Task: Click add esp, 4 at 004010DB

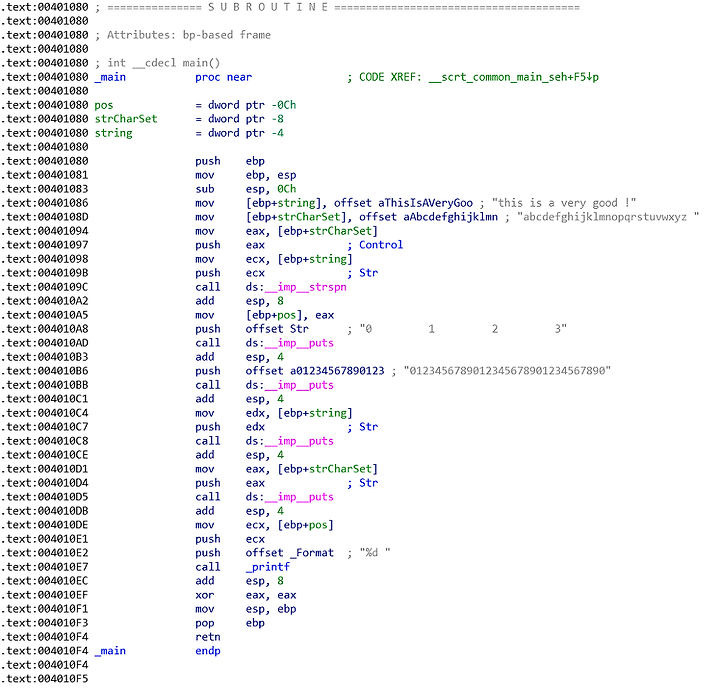Action: coord(240,511)
